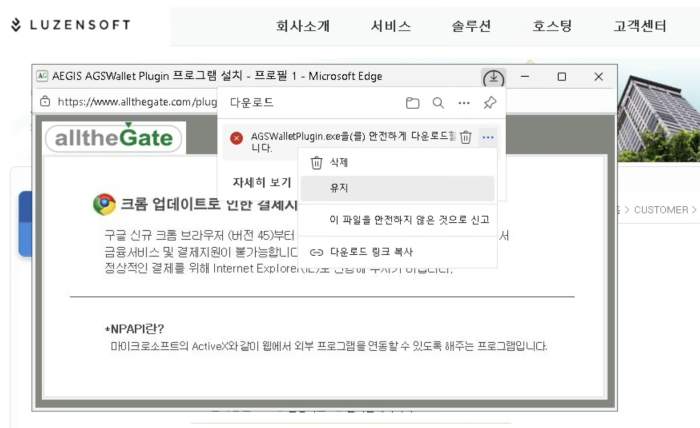
Task: Toggle the more actions button for AGSWalletPlugin.exe
Action: [487, 138]
